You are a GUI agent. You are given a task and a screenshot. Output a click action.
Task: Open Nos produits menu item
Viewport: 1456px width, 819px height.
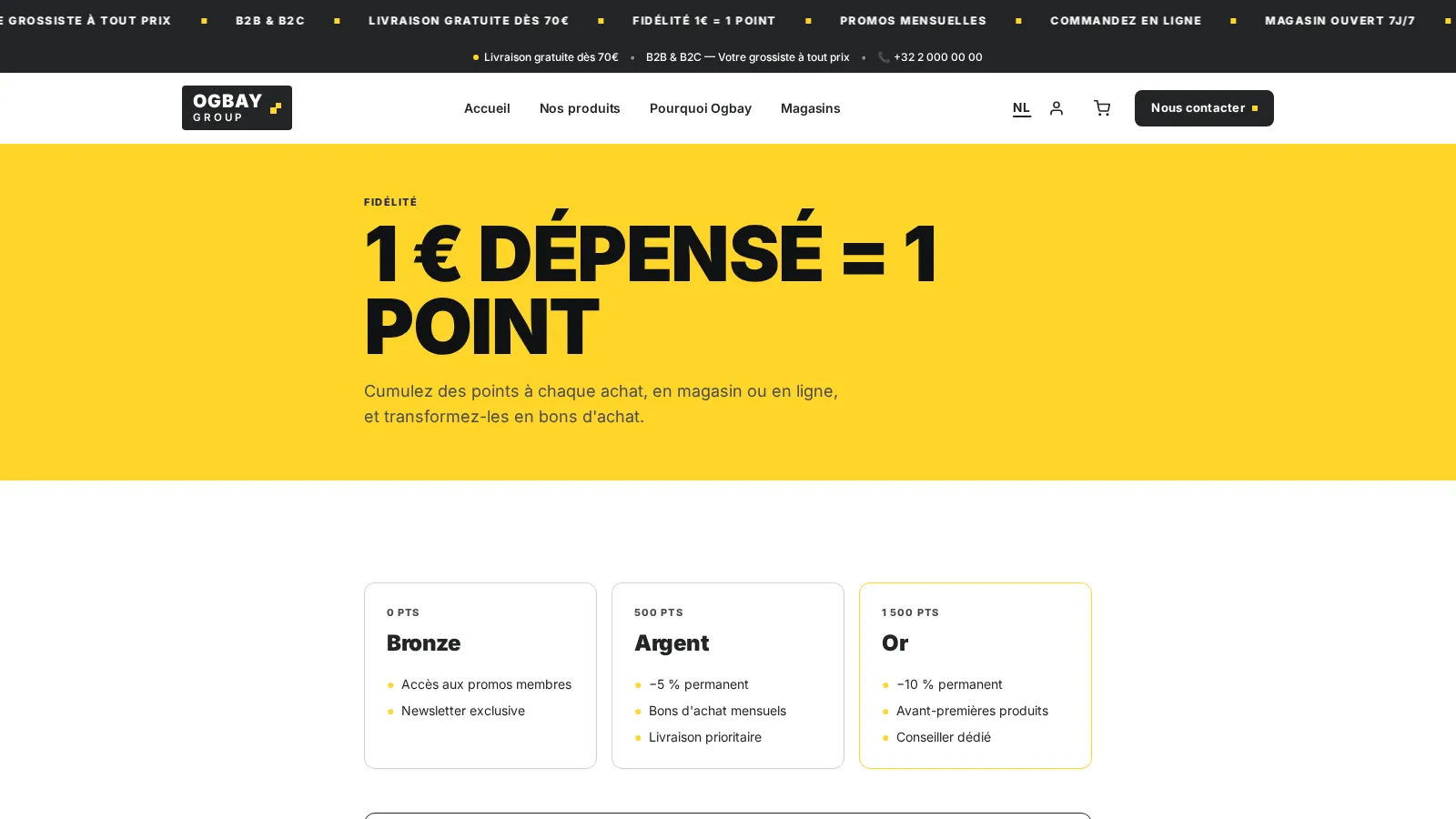point(580,108)
